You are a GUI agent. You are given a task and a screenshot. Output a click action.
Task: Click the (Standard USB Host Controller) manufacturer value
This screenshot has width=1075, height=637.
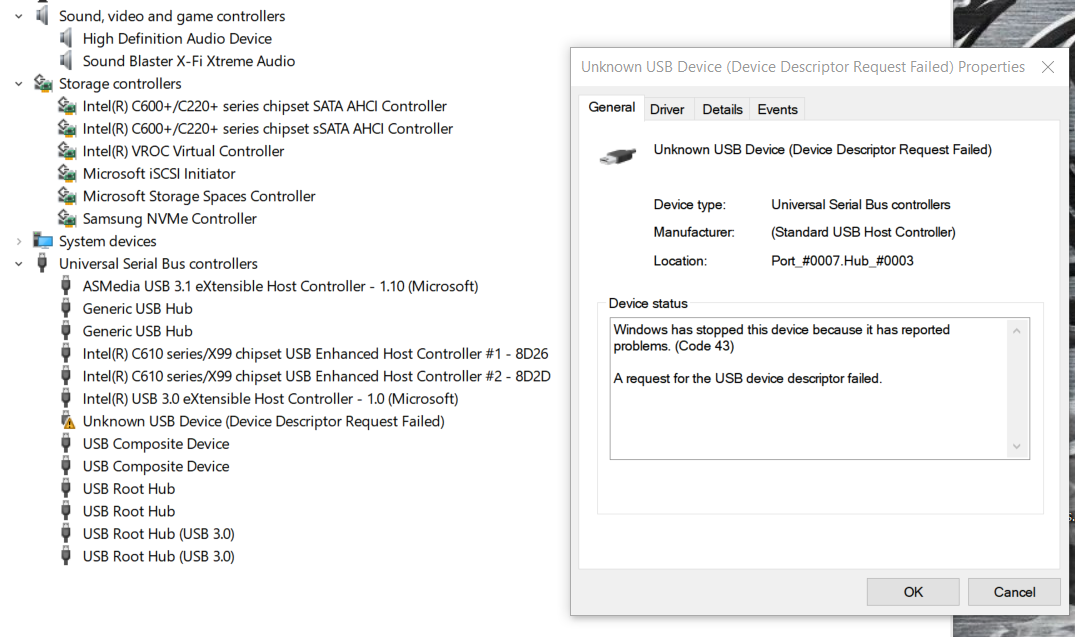(x=863, y=232)
